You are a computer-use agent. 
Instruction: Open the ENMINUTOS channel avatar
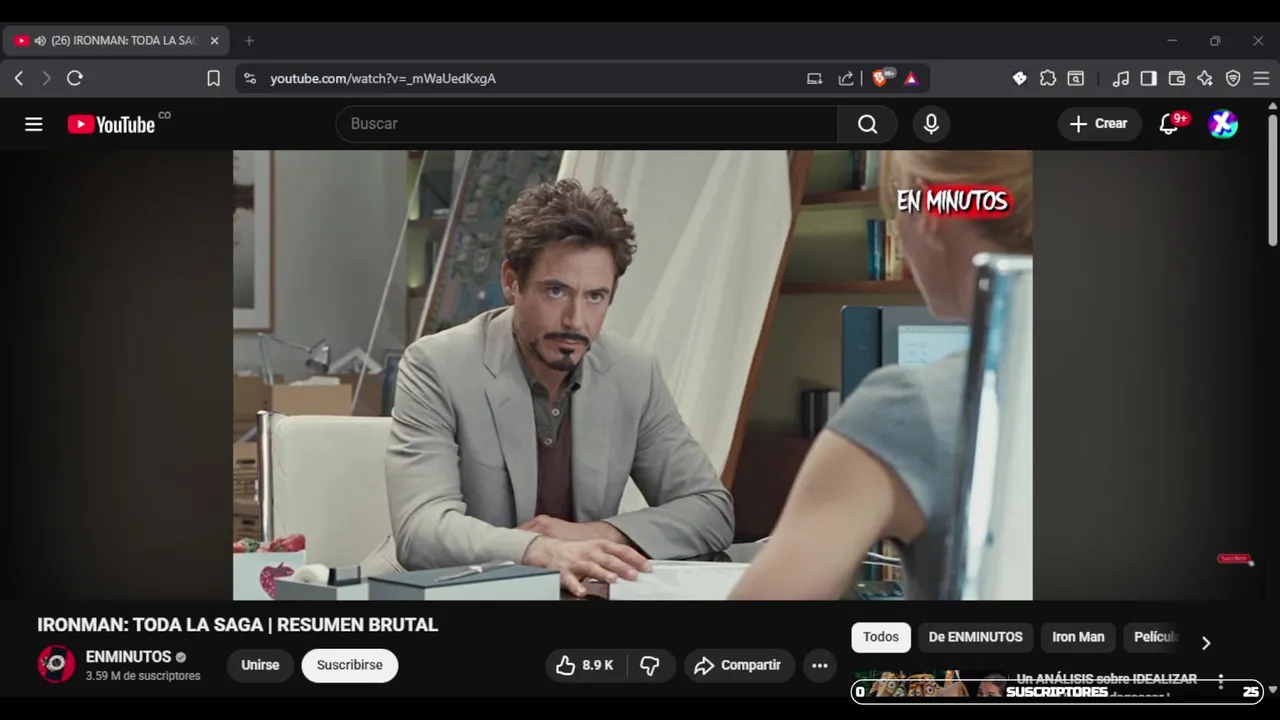(x=56, y=664)
